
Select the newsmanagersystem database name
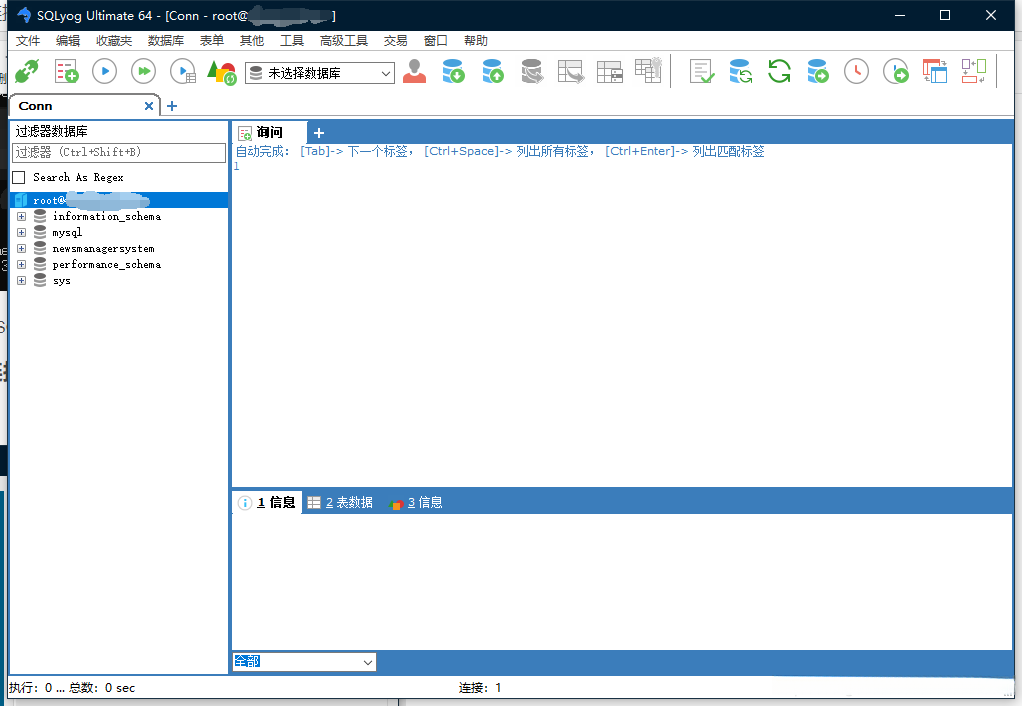104,248
